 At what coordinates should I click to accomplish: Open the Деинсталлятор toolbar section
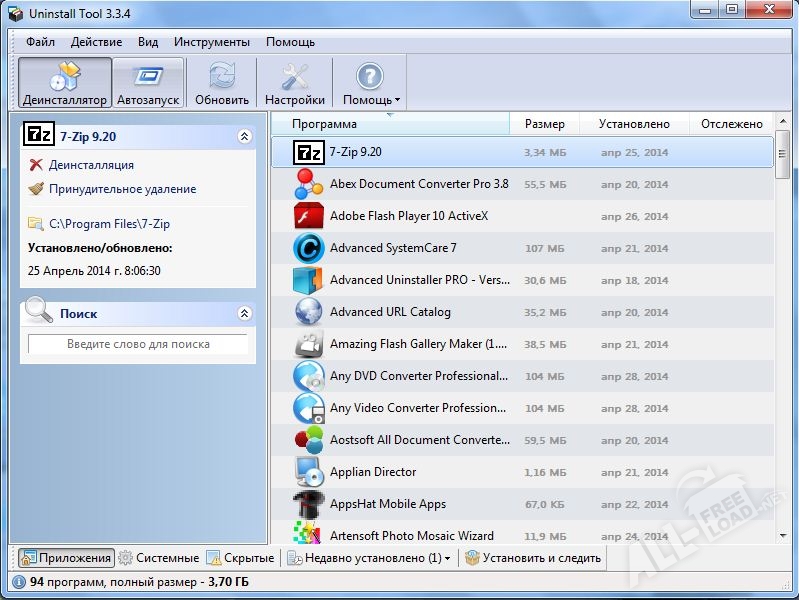[64, 83]
